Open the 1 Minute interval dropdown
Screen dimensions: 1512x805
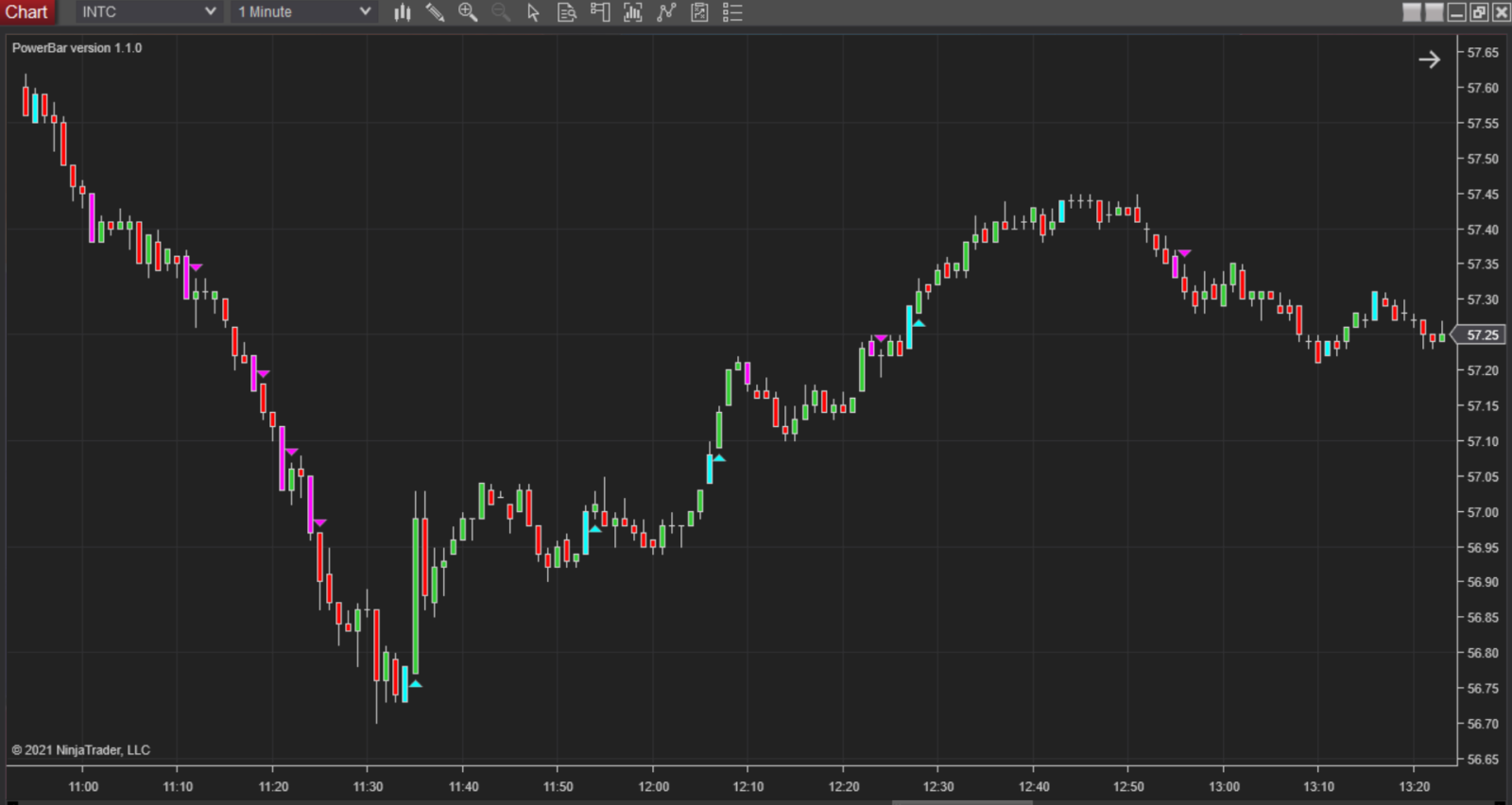pos(304,12)
